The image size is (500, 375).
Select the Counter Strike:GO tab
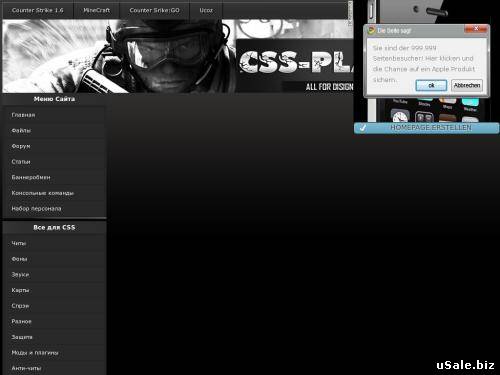(154, 10)
